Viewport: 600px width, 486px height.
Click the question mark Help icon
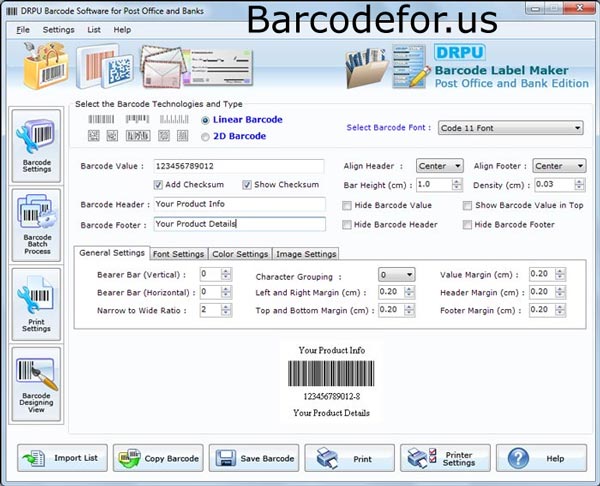pos(518,458)
